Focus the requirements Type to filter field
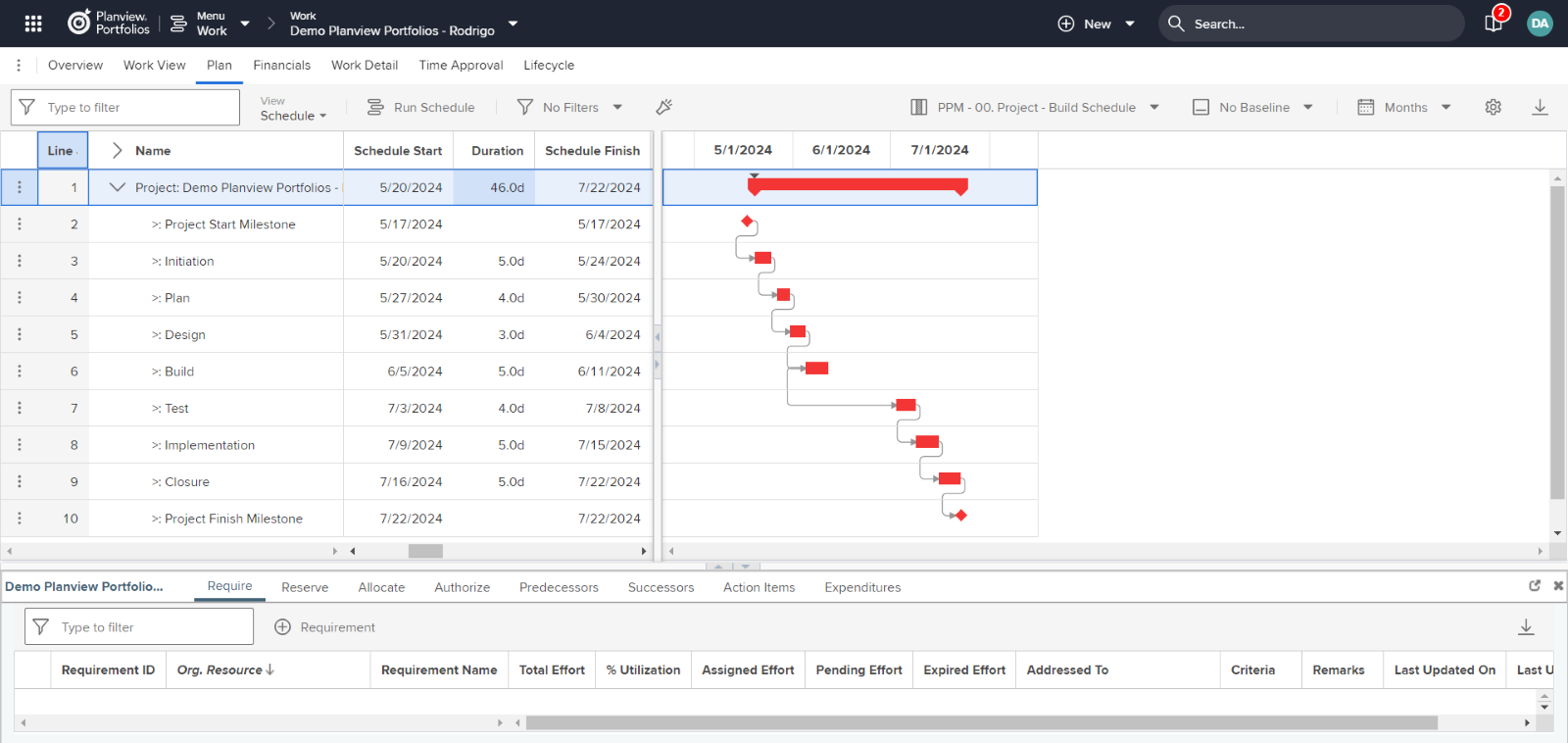1568x743 pixels. click(139, 626)
